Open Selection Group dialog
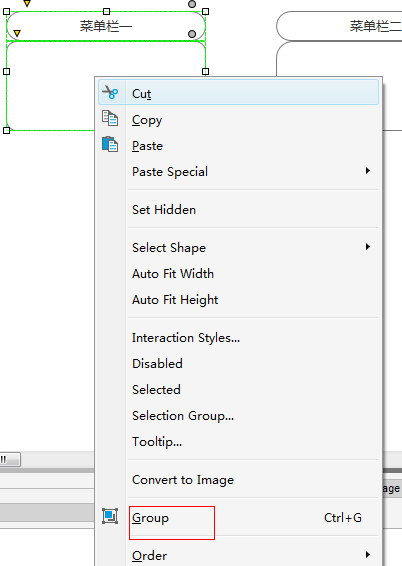 pyautogui.click(x=239, y=415)
